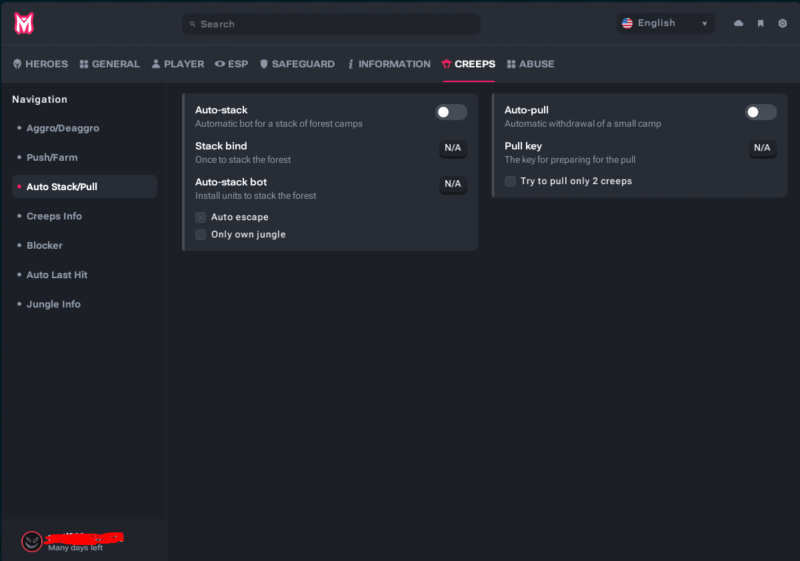Check the Only own jungle checkbox

(x=201, y=235)
